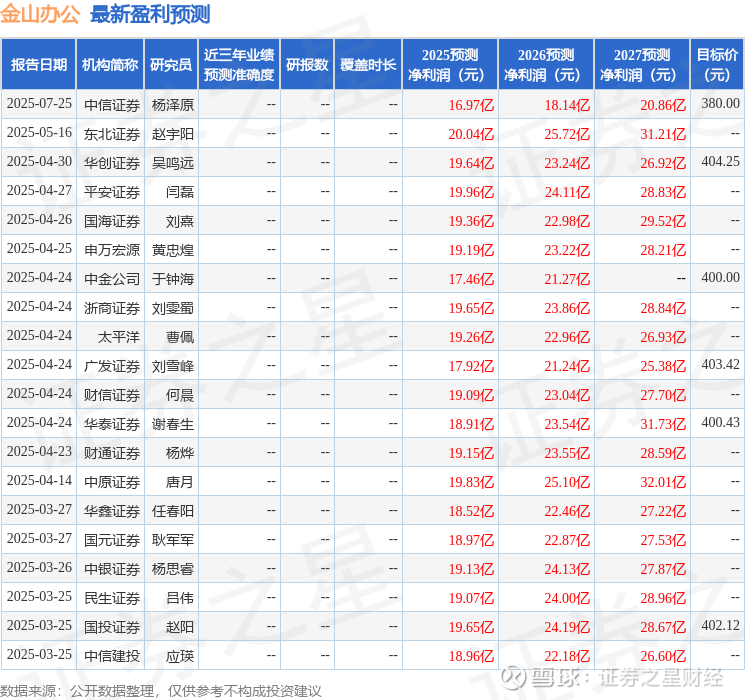Click the date 2025-05-16

point(39,132)
